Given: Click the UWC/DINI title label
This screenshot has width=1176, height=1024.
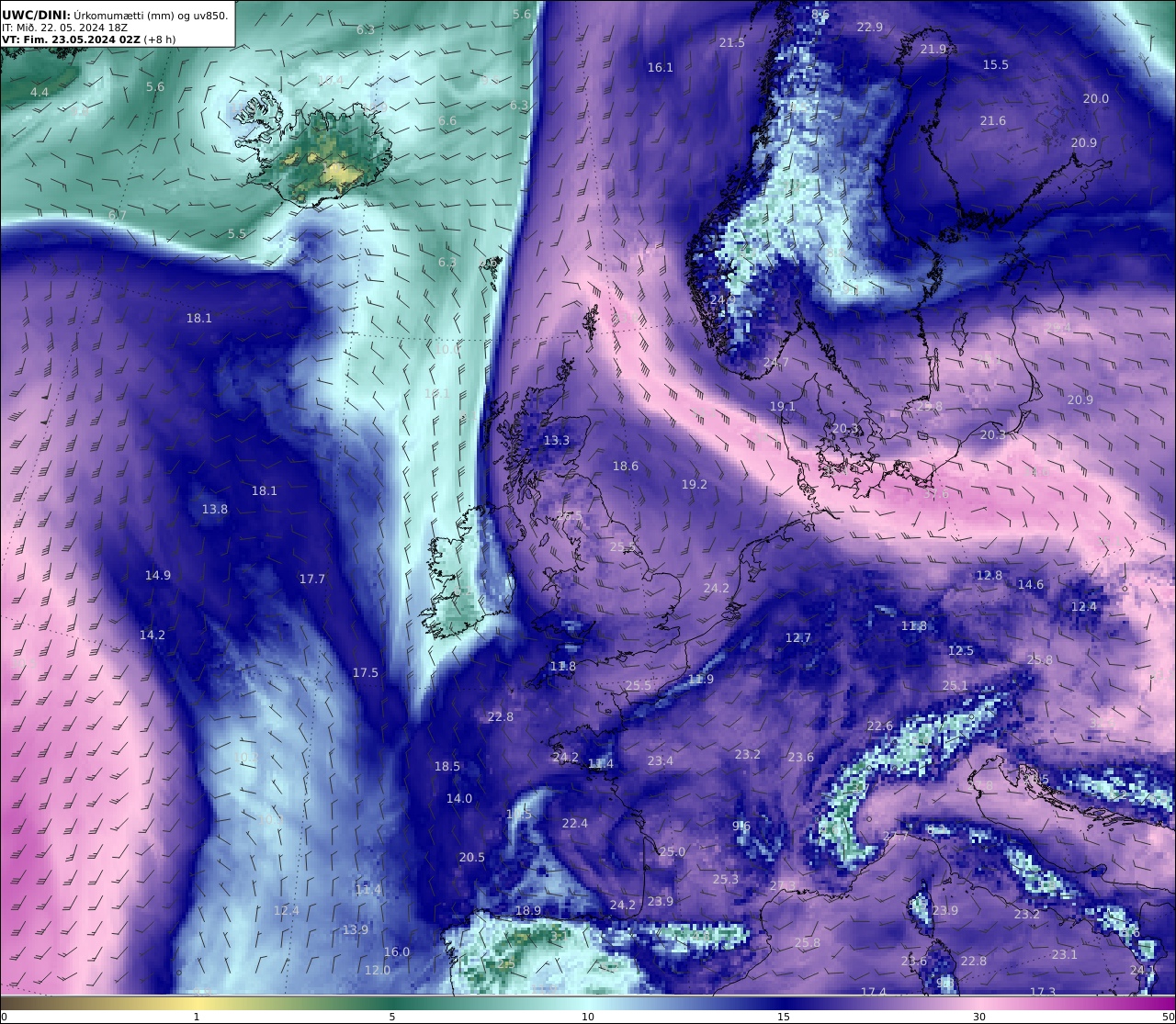Looking at the screenshot, I should tap(36, 15).
